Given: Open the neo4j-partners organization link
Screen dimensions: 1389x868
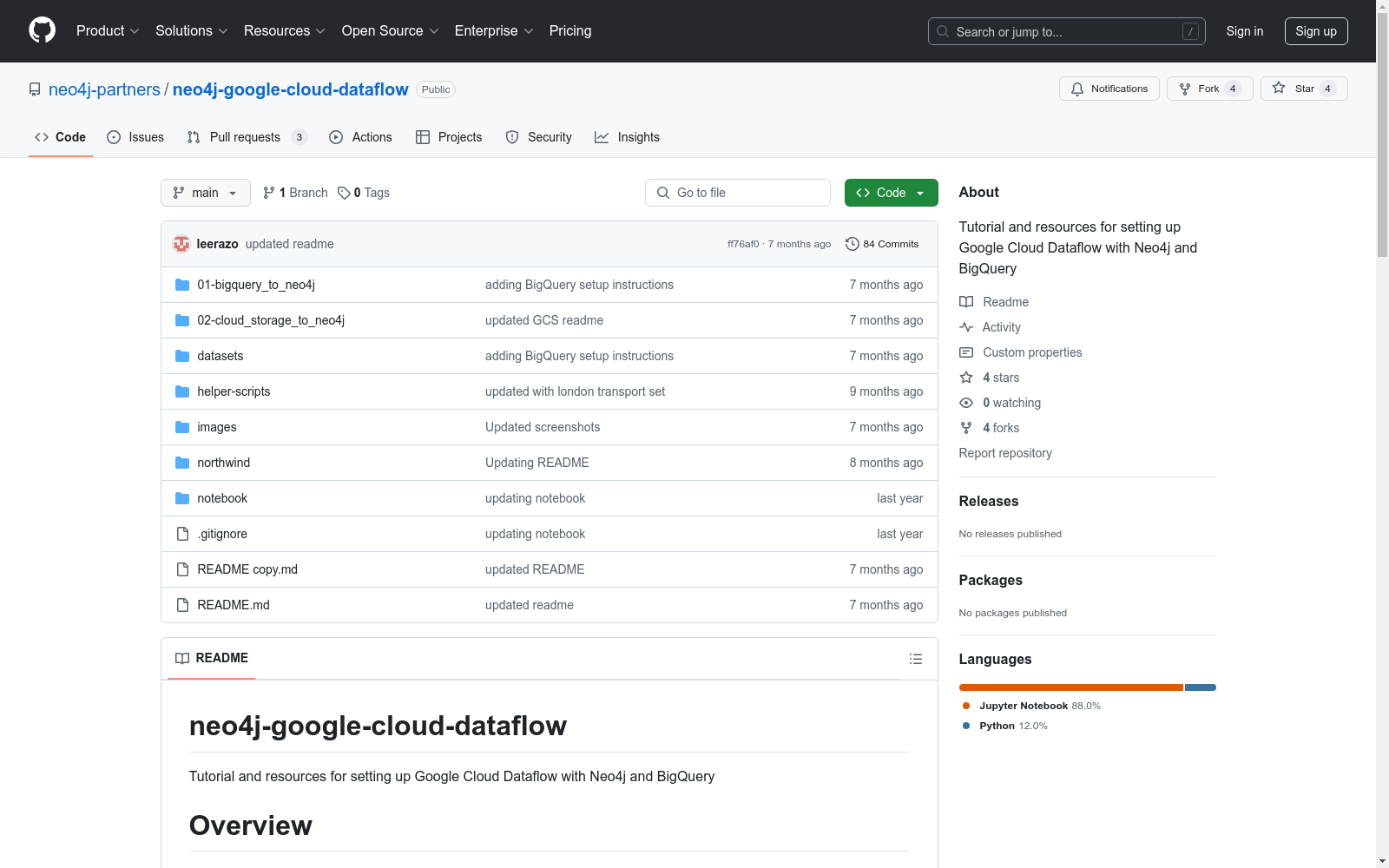Looking at the screenshot, I should [x=104, y=89].
